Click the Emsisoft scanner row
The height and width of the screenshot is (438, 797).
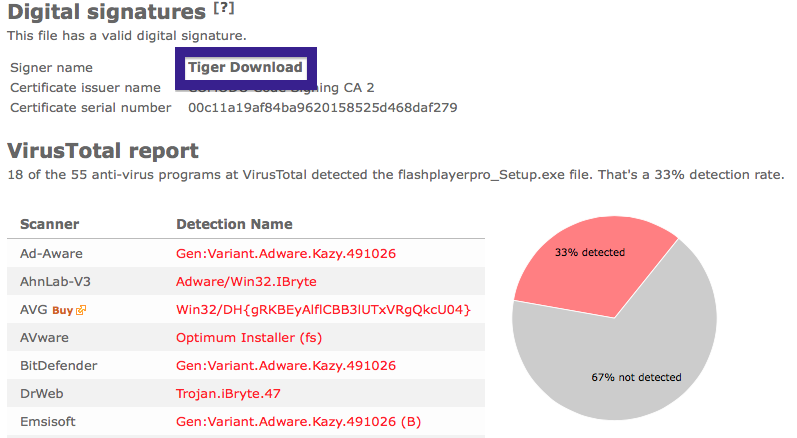pyautogui.click(x=246, y=422)
